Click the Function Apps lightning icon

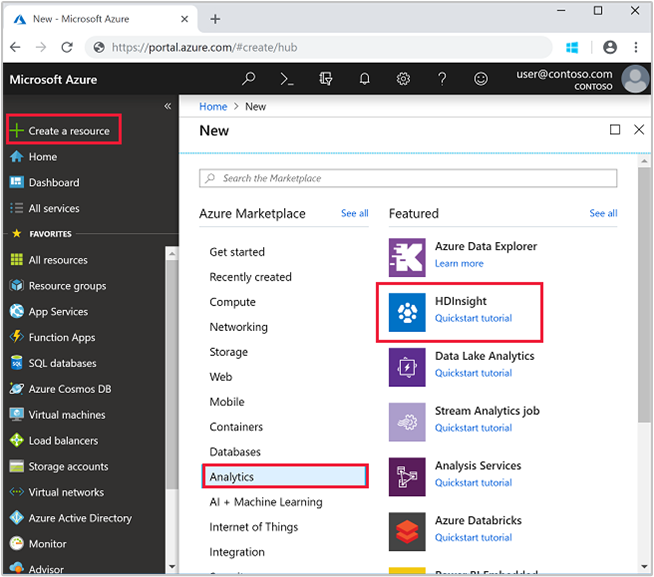click(17, 337)
